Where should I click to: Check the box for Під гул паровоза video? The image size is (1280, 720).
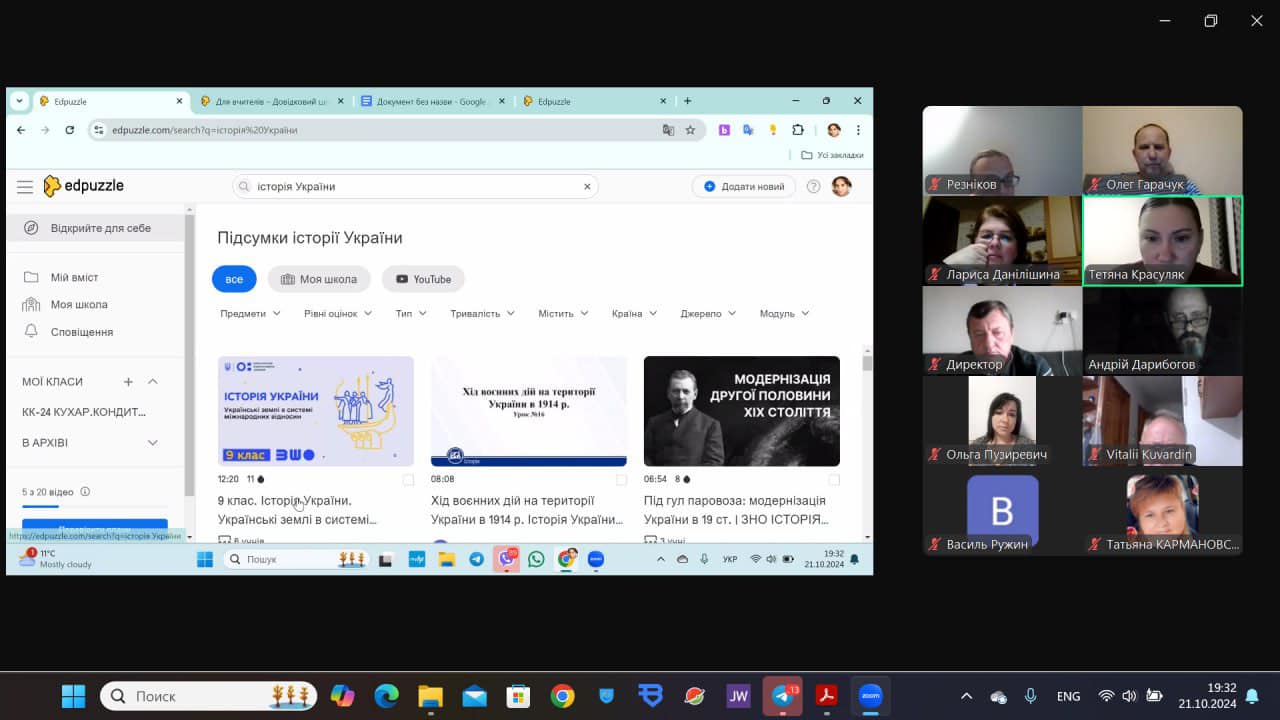click(x=834, y=480)
